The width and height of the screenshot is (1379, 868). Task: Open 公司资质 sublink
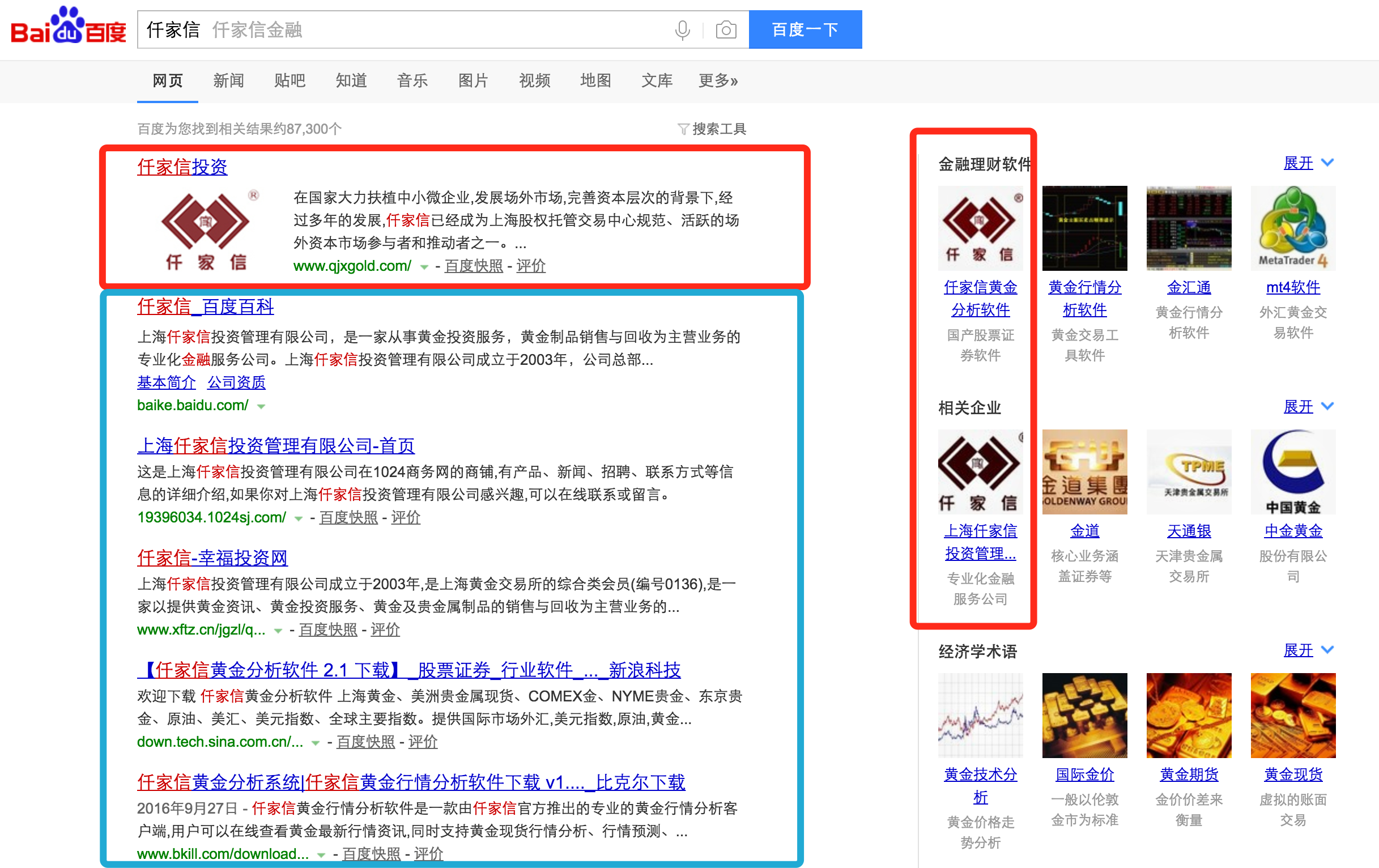click(x=236, y=382)
